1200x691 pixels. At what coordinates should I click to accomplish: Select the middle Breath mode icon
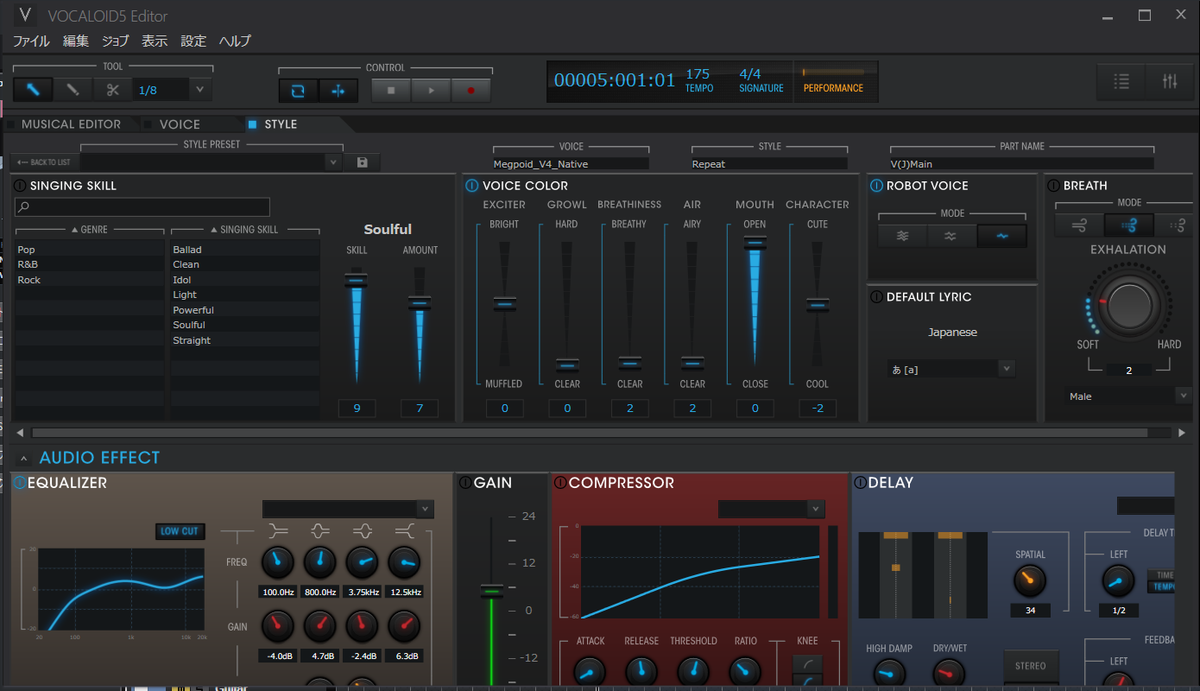(x=1129, y=225)
